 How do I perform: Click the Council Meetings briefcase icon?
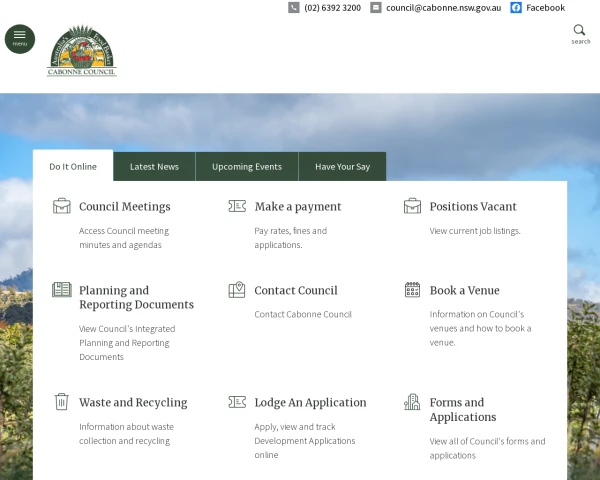tap(62, 206)
